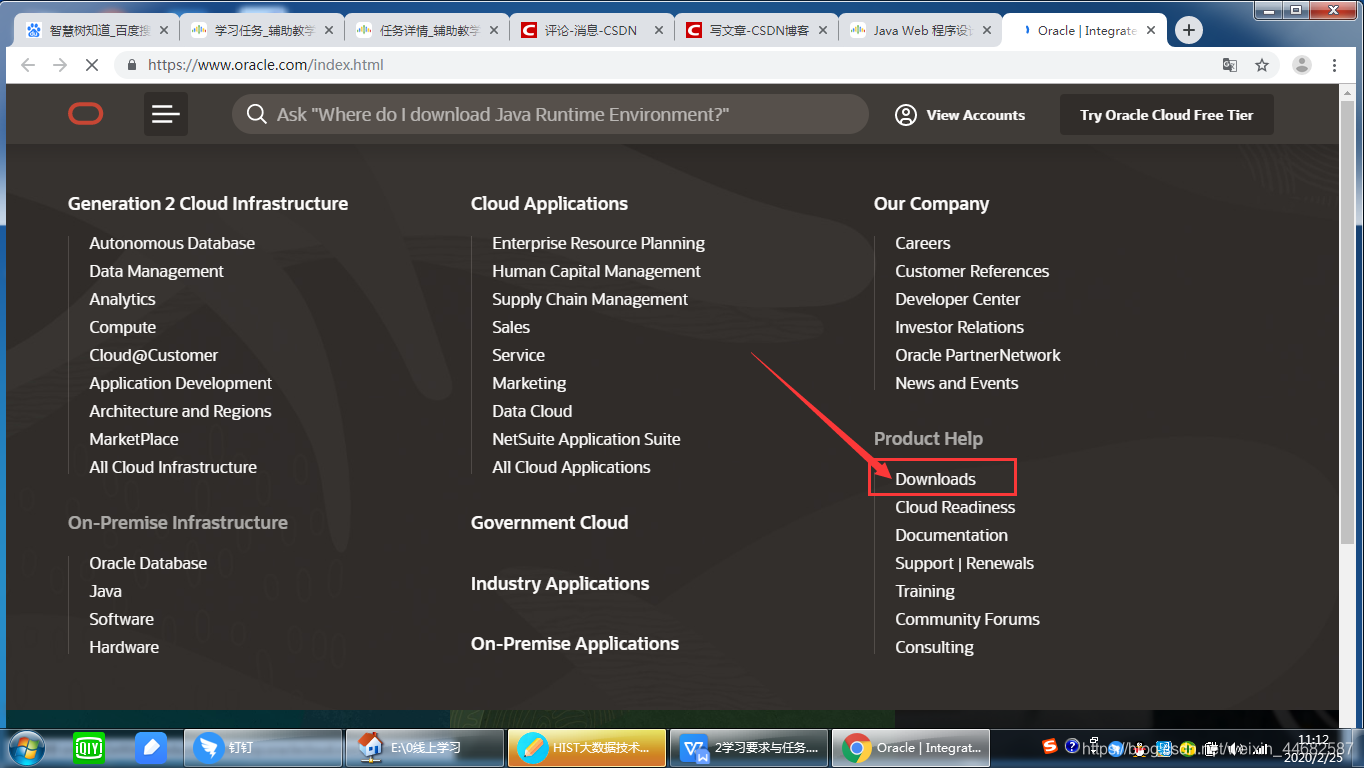
Task: Open the Hardware link
Action: (124, 647)
